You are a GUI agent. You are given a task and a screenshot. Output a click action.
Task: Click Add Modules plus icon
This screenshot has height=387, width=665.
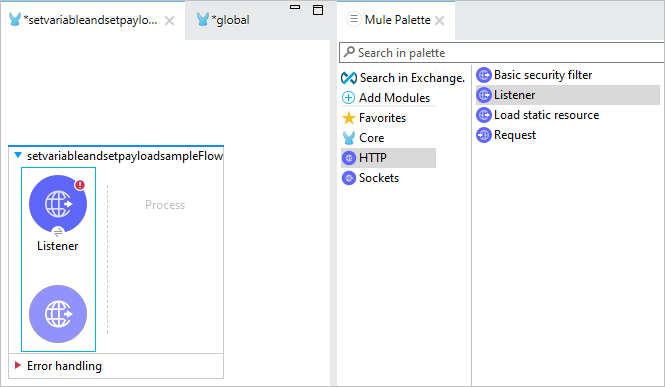(348, 97)
